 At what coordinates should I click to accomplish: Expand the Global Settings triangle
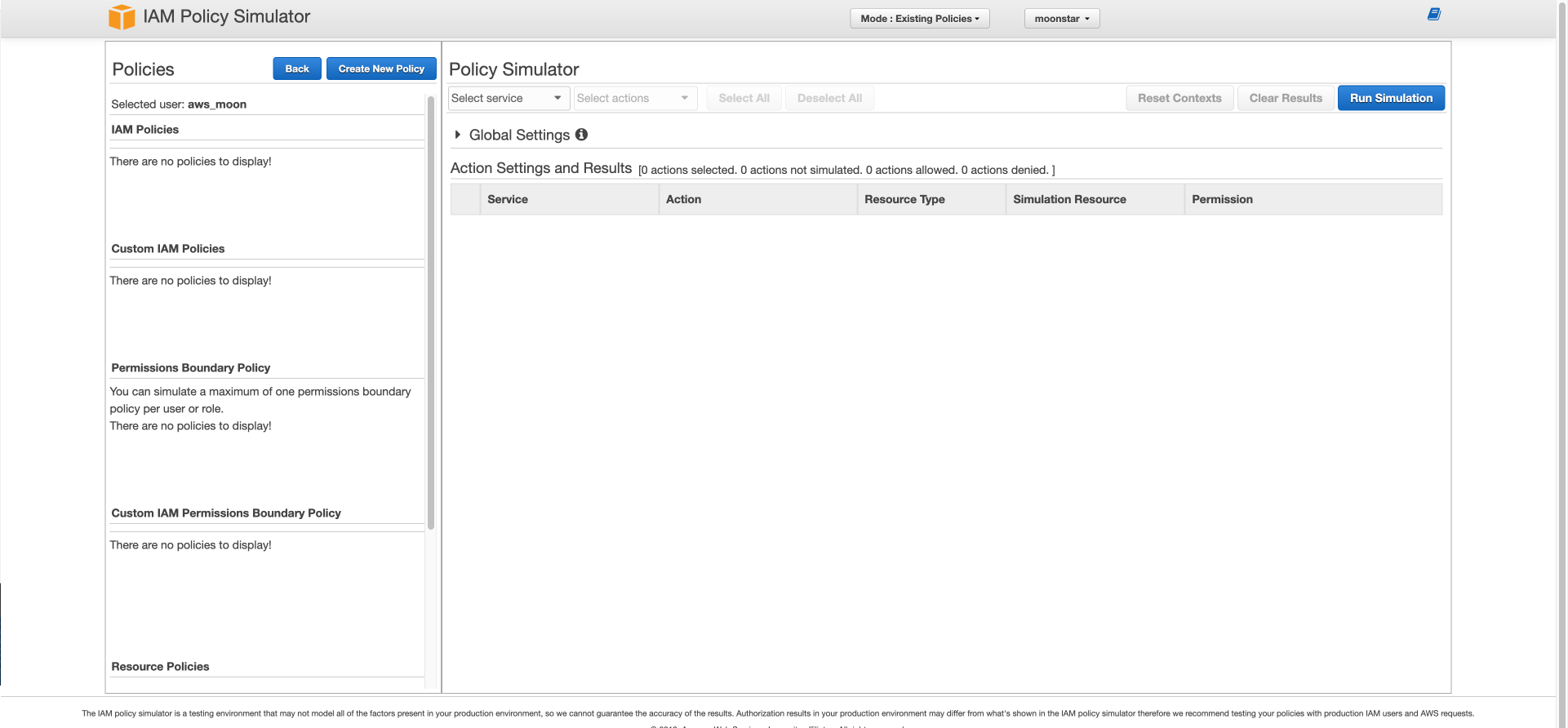pyautogui.click(x=458, y=135)
